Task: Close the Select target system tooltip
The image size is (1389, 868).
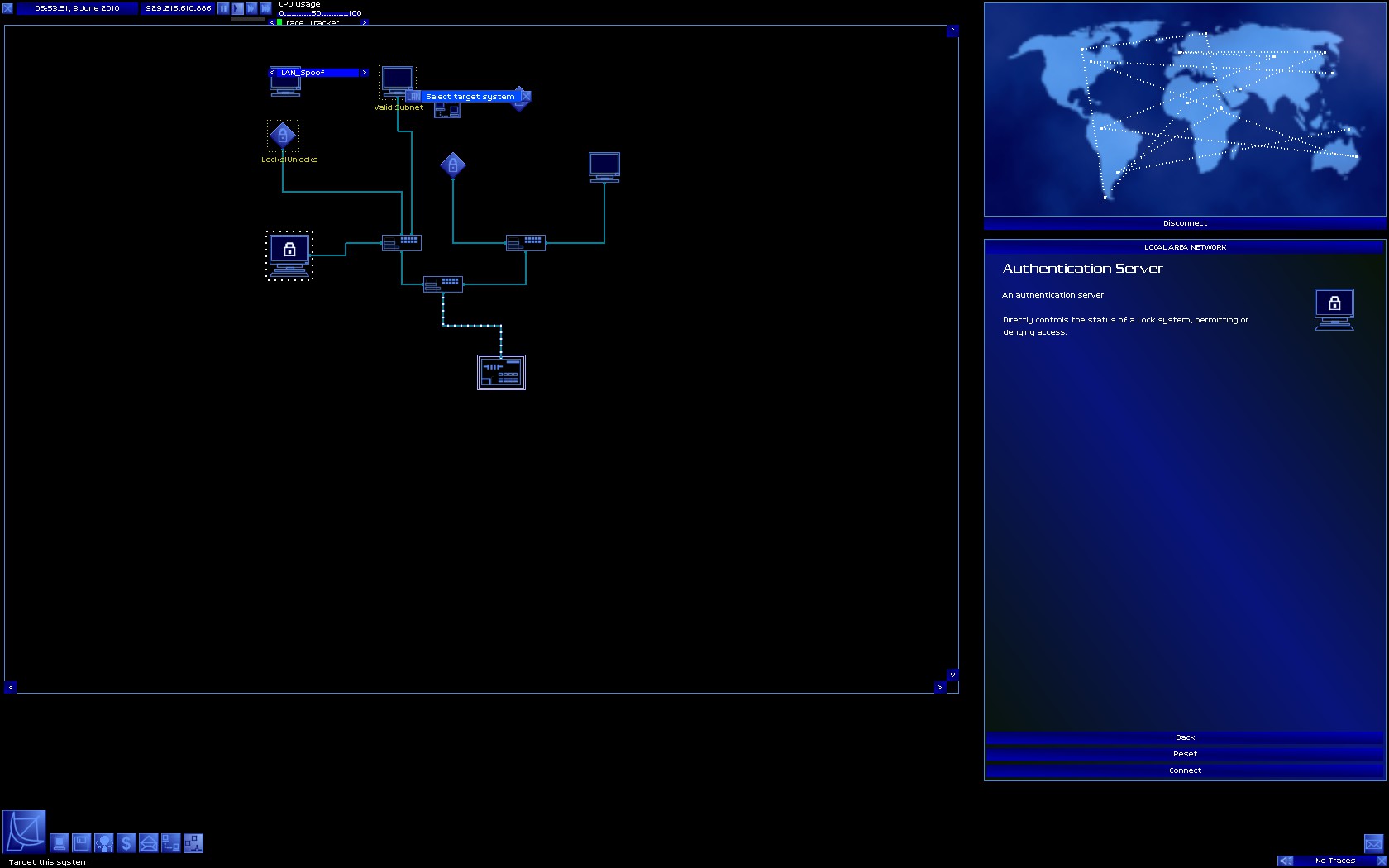Action: 526,97
